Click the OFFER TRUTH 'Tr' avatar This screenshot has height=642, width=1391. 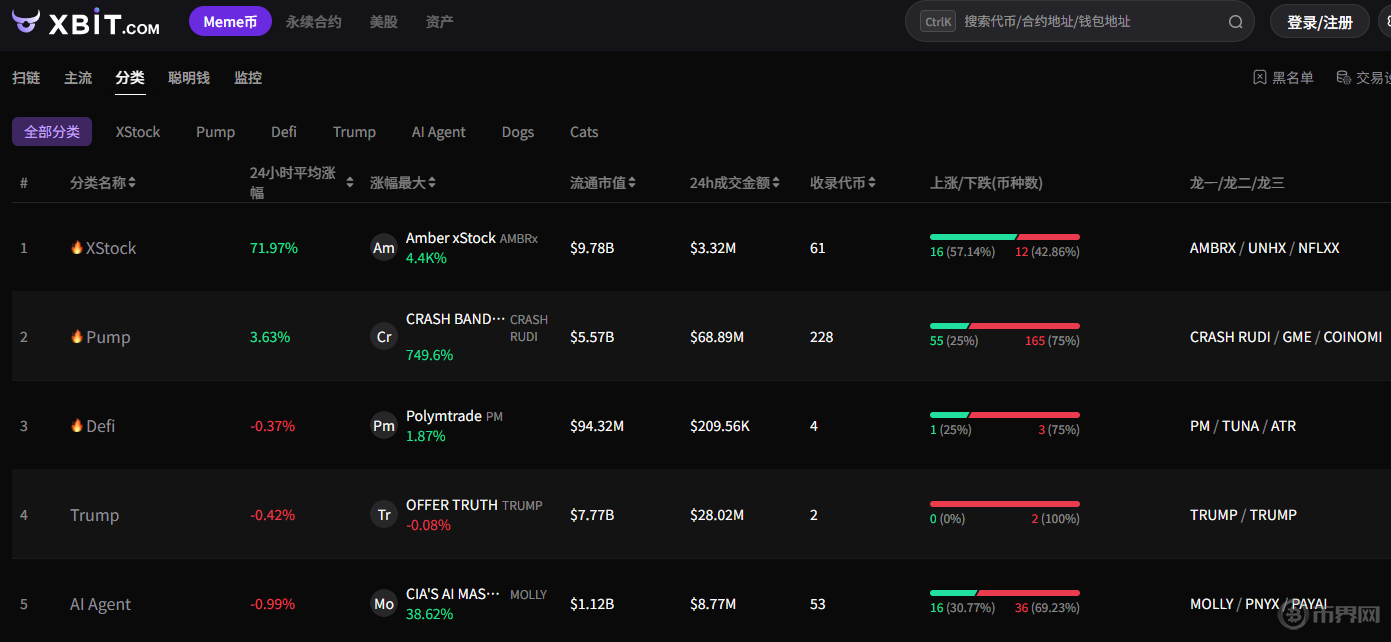click(x=384, y=515)
